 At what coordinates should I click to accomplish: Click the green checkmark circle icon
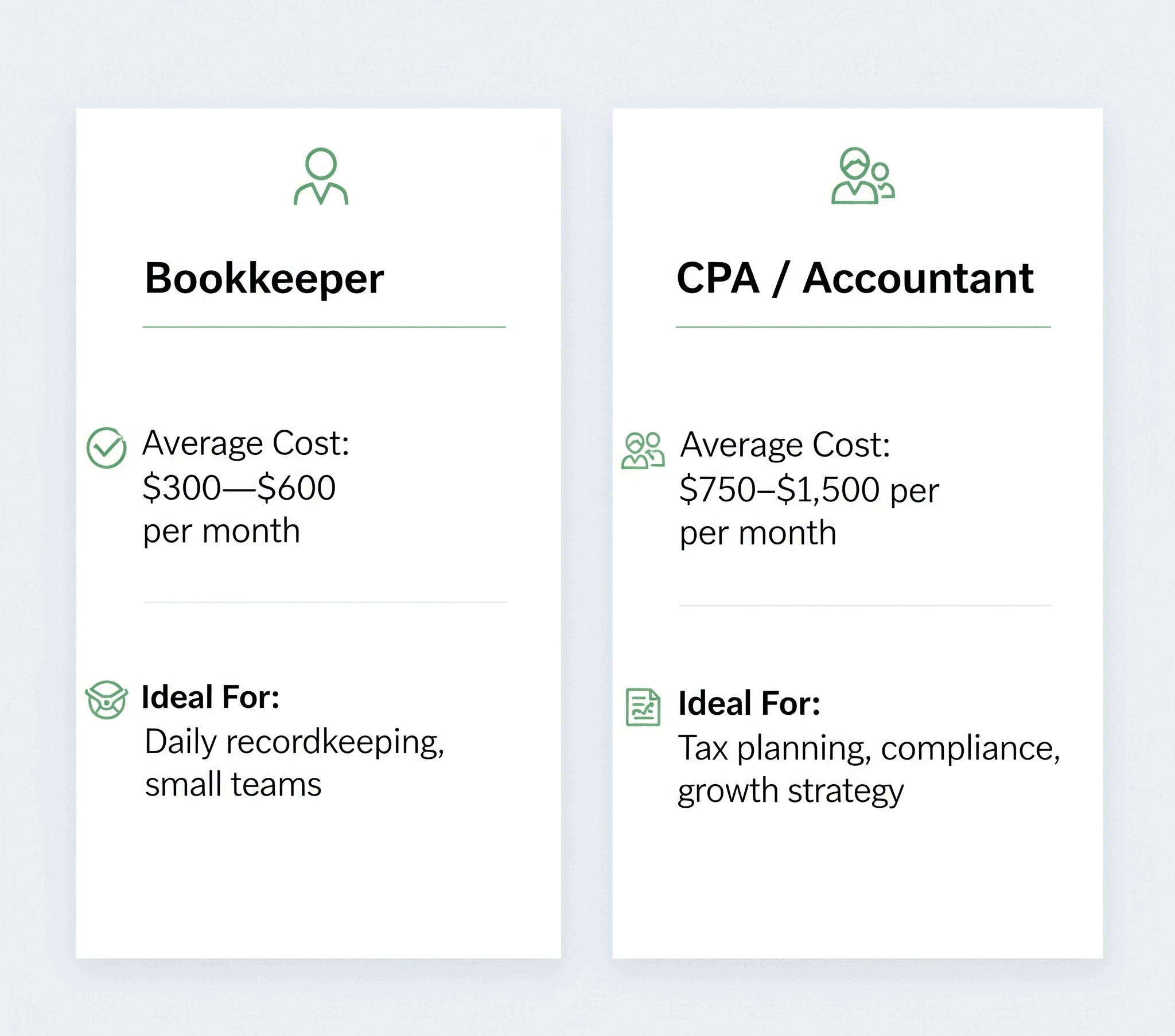[x=106, y=447]
